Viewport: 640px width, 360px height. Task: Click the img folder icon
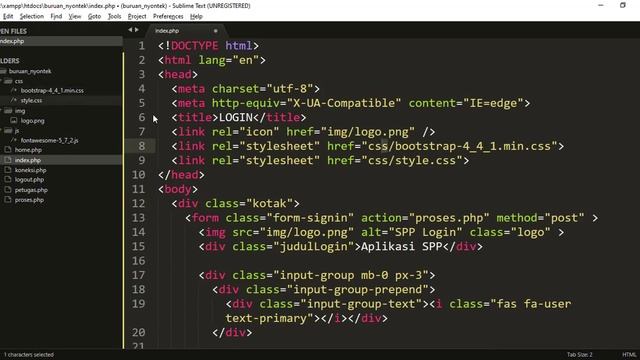click(x=8, y=111)
